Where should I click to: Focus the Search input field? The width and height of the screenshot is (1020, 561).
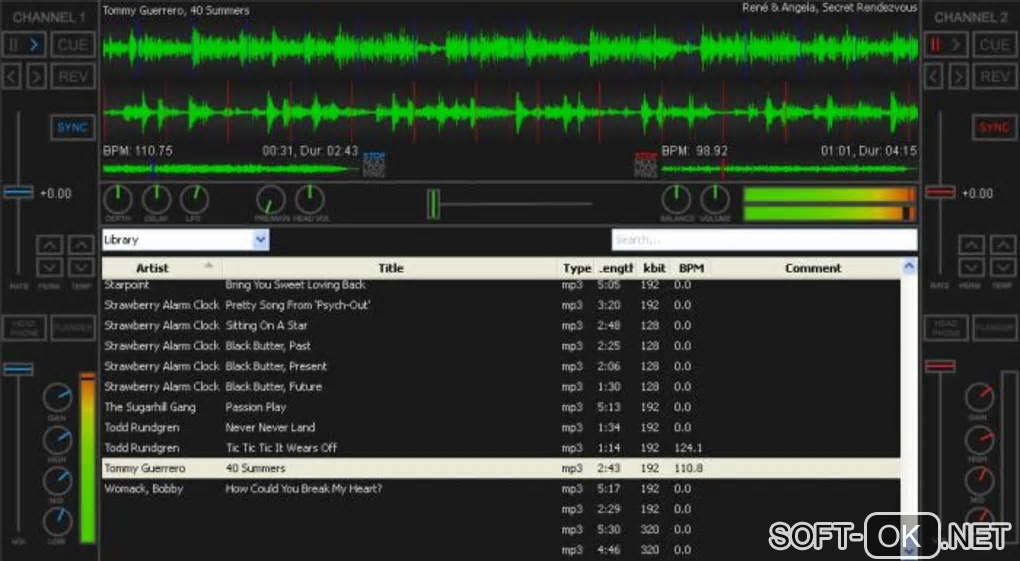tap(764, 239)
